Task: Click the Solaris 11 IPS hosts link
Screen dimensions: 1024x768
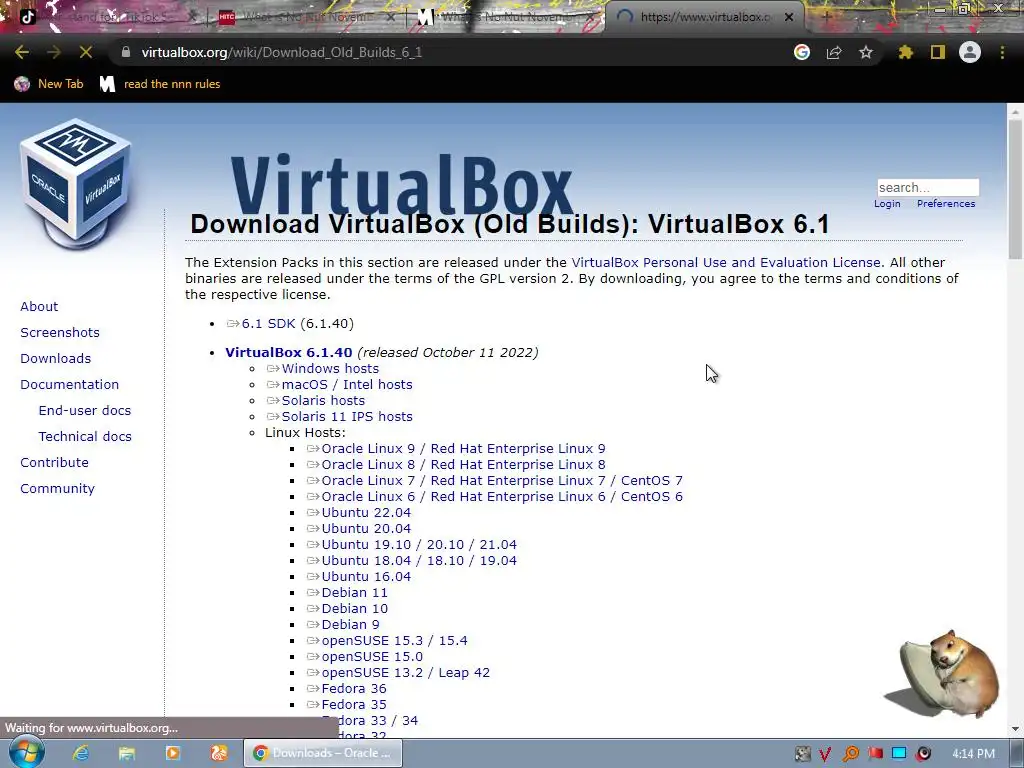Action: [x=347, y=417]
